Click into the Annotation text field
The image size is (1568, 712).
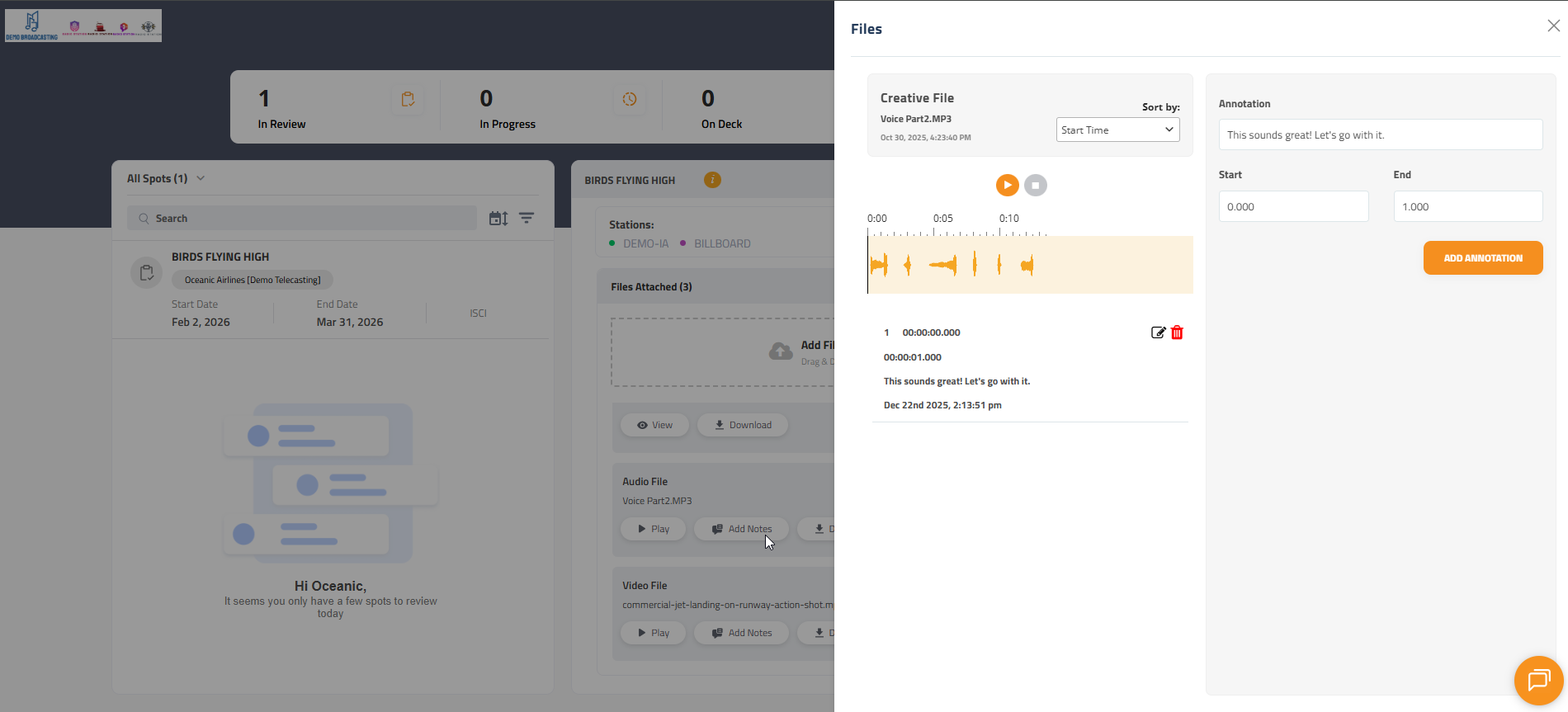1380,134
